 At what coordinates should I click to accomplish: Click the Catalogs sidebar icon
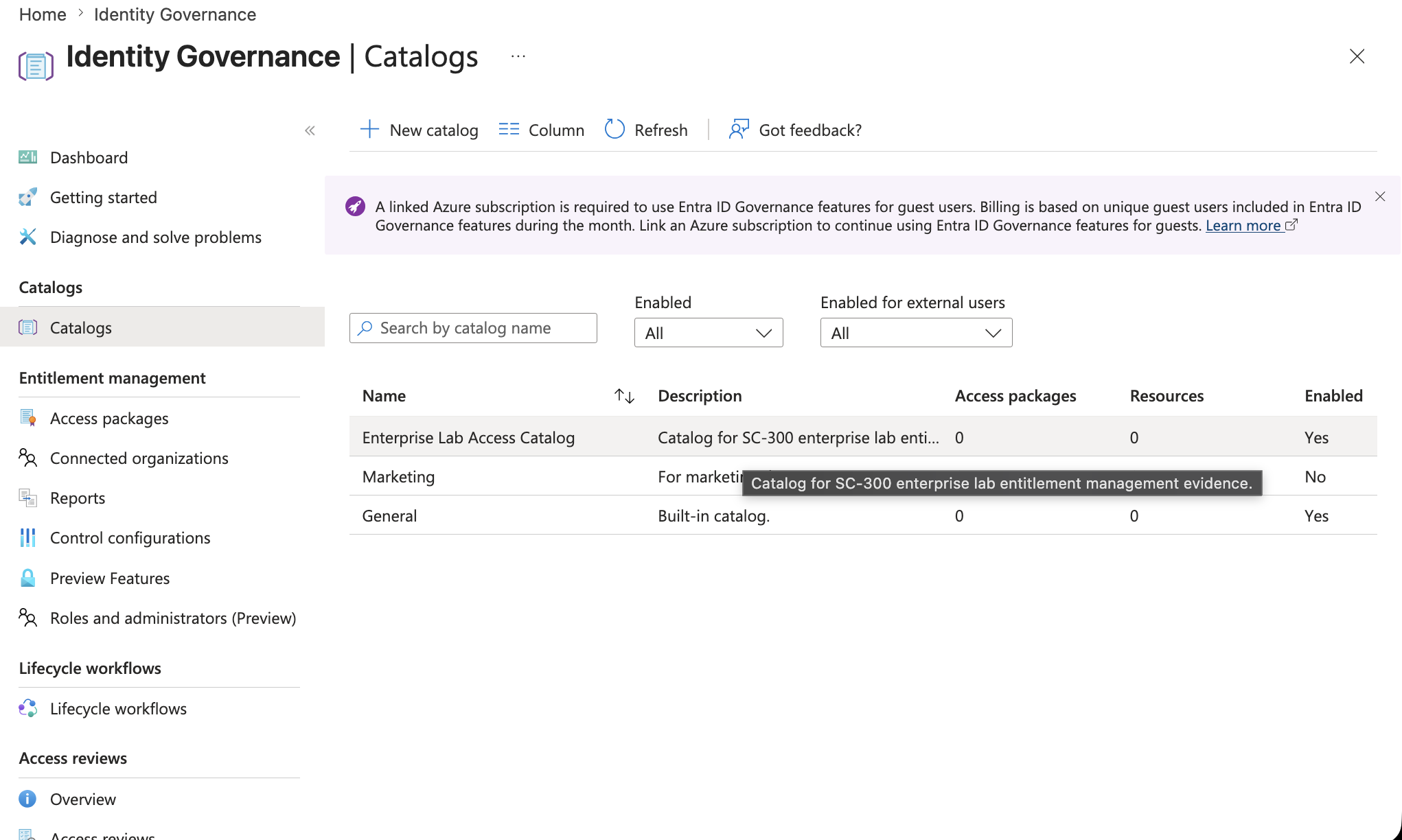pos(27,327)
